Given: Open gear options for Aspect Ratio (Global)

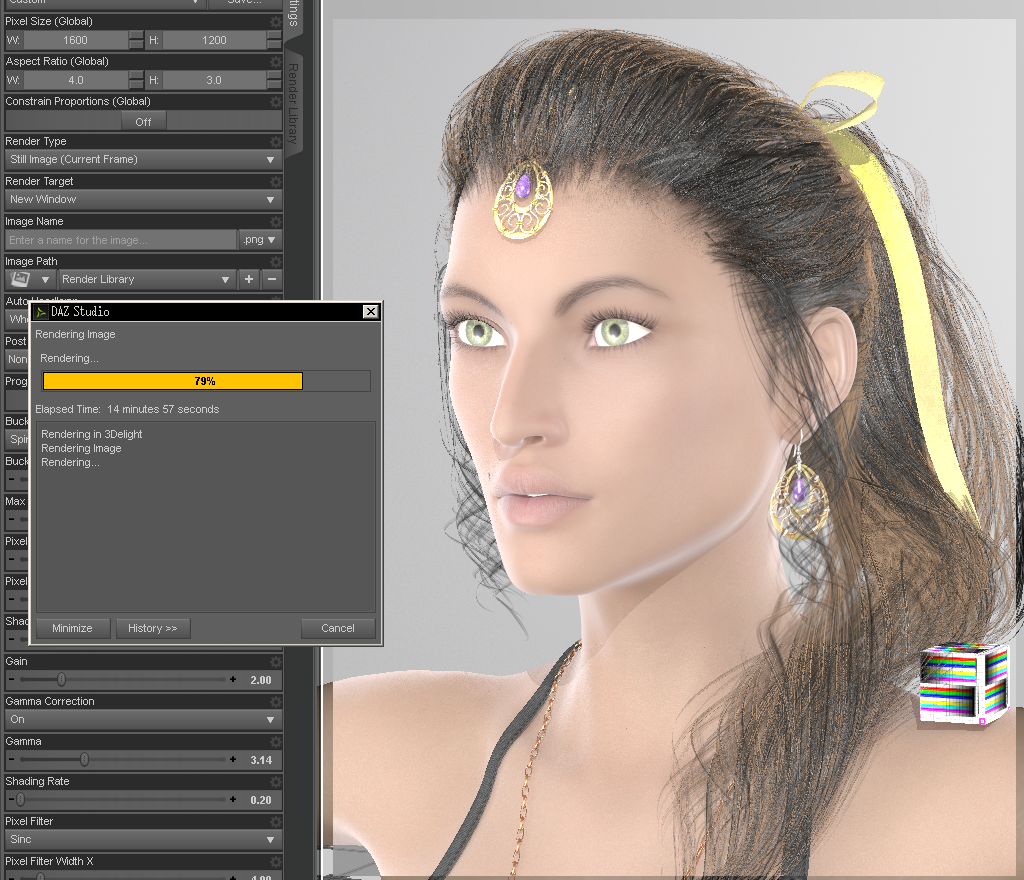Looking at the screenshot, I should (276, 61).
